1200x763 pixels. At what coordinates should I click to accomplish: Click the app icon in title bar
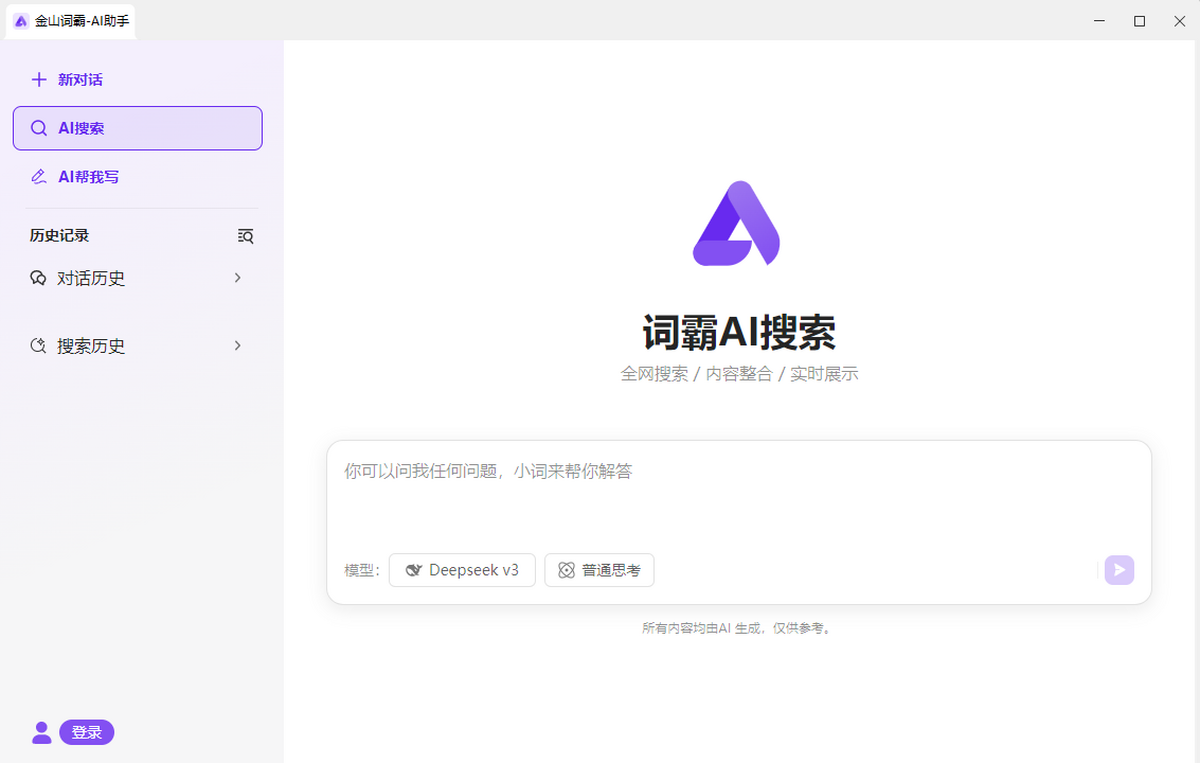tap(21, 21)
